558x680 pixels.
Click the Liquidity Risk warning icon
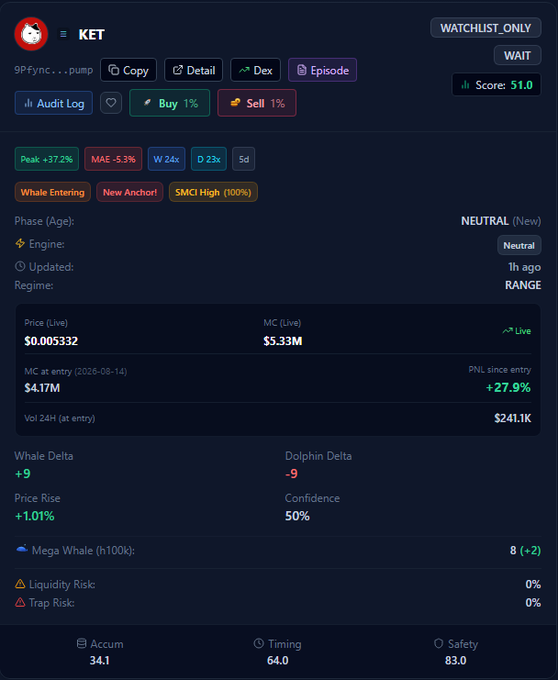click(20, 584)
